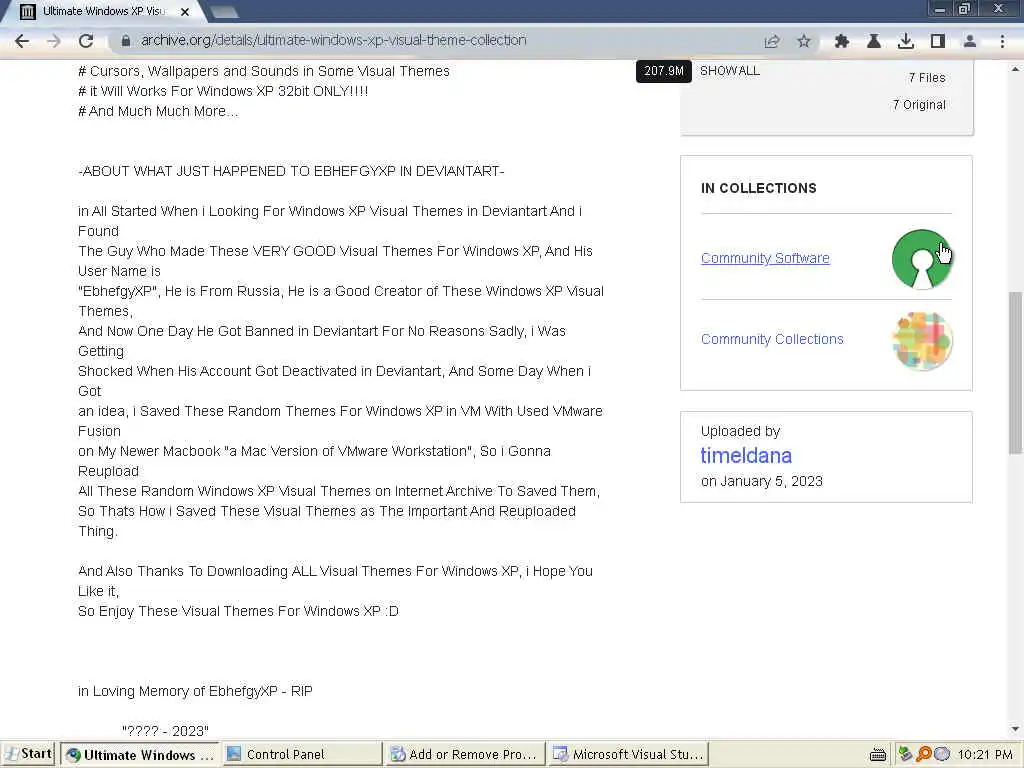Open the Community Software collection link
The image size is (1024, 768).
765,258
